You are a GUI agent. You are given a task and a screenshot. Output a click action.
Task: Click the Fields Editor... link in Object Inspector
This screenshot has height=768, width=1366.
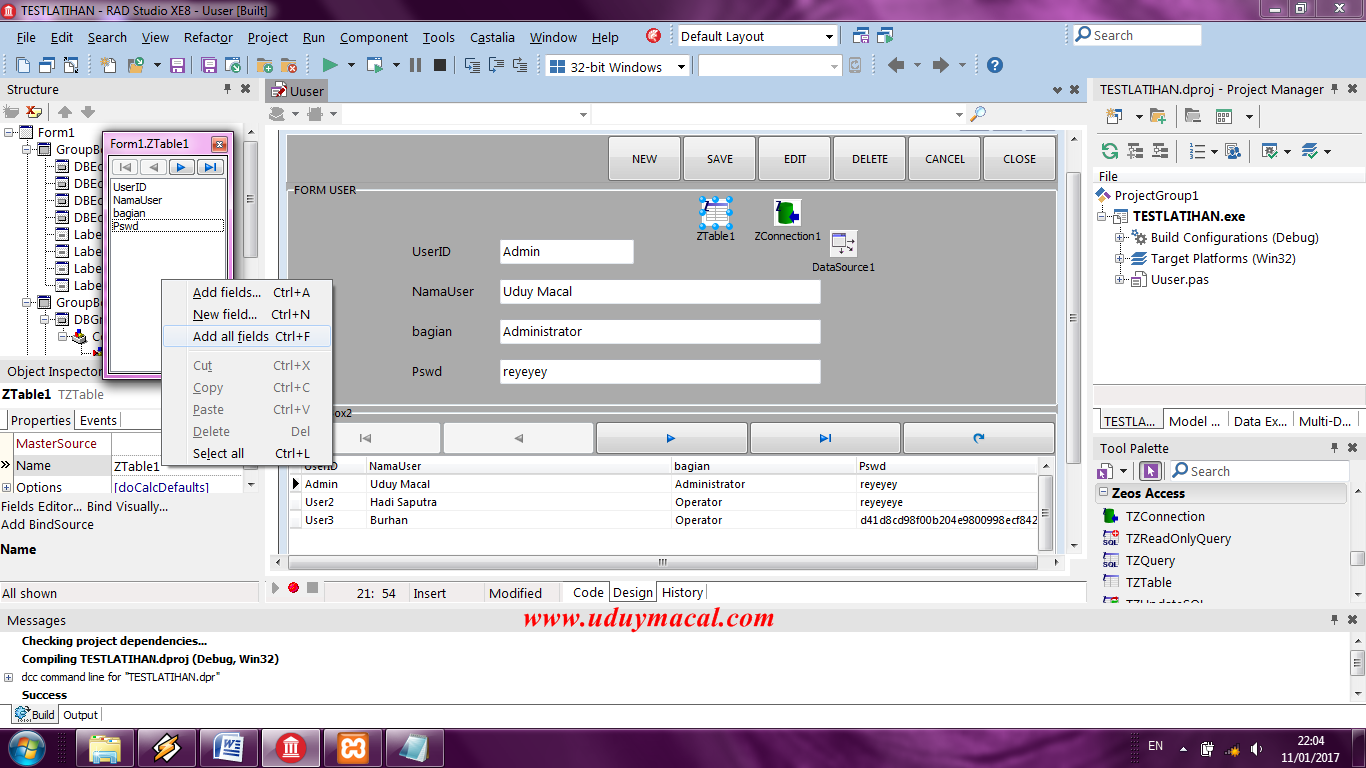click(x=41, y=506)
